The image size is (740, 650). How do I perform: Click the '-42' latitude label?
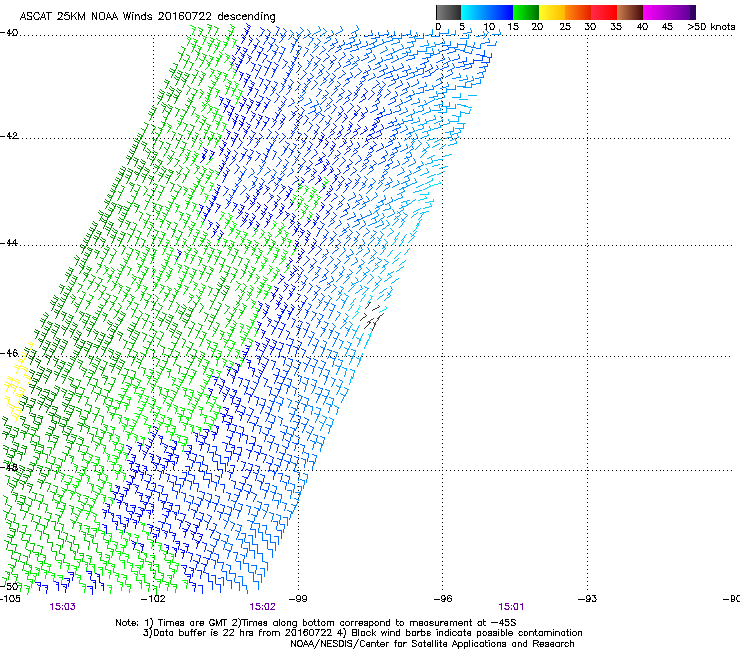tap(9, 136)
